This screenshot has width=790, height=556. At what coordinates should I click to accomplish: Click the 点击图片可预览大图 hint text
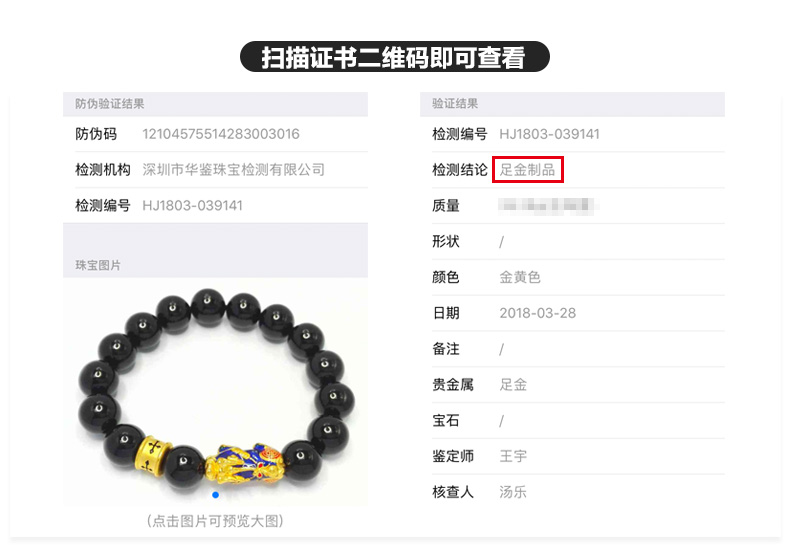tap(215, 521)
